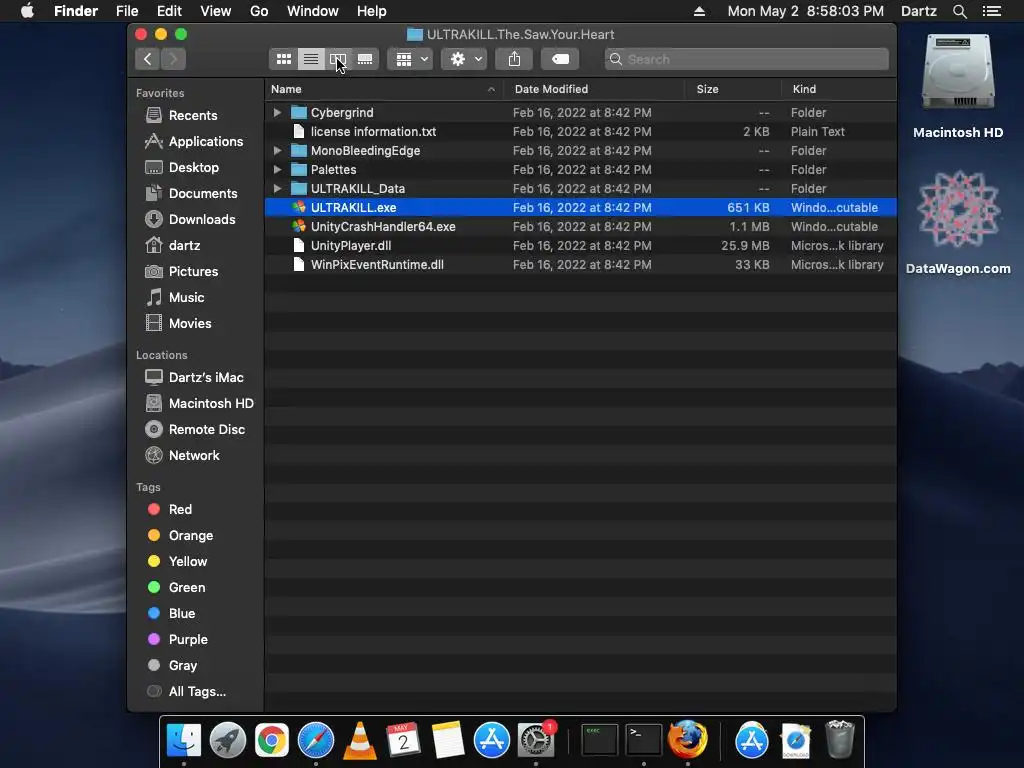Open Spotlight search in menu bar

[959, 11]
